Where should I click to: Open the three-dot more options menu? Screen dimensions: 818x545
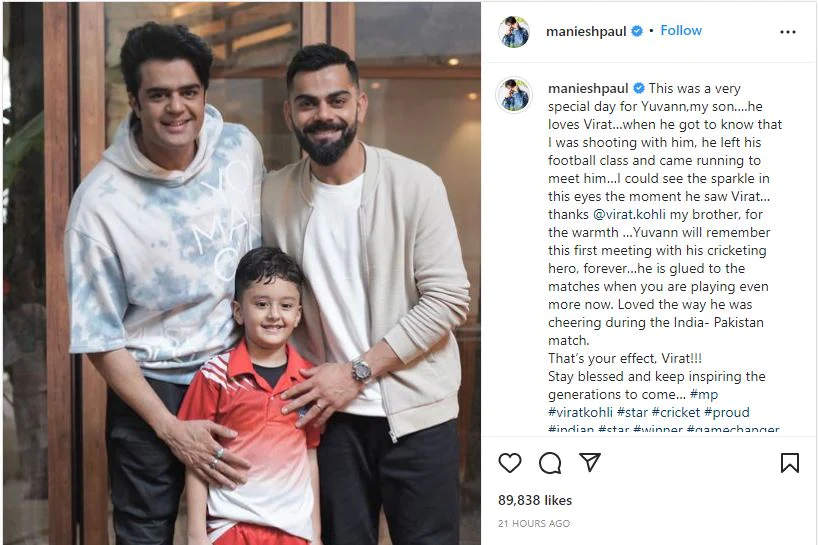(x=788, y=32)
